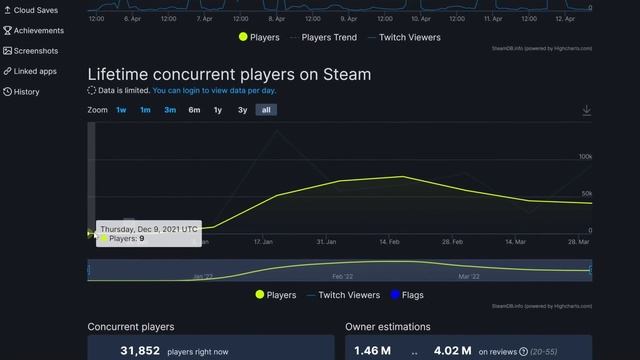
Task: Click 'You can login to view data per day' link
Action: (214, 91)
